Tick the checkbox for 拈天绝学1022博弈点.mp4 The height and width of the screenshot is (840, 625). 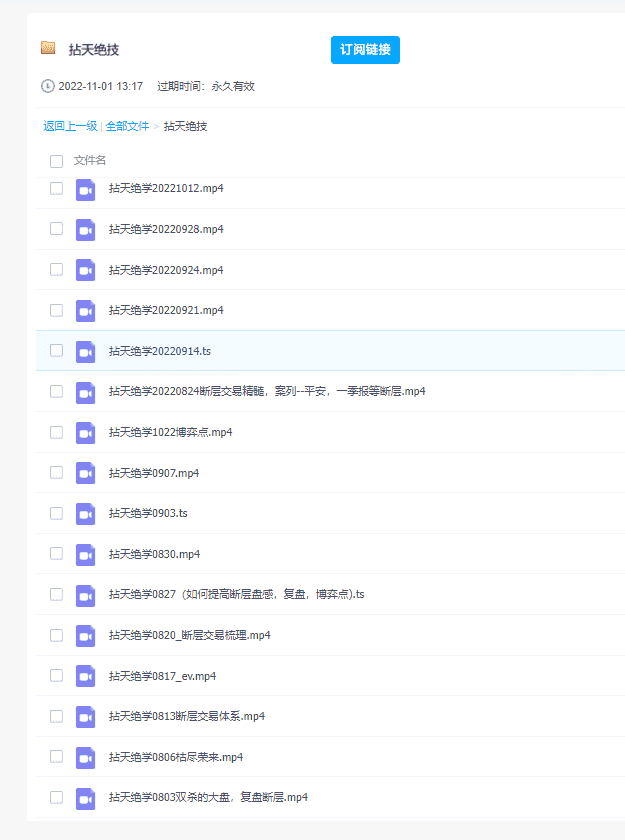click(x=56, y=432)
